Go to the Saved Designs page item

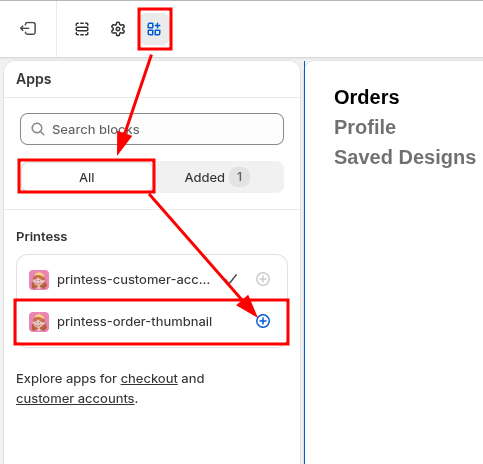click(405, 157)
